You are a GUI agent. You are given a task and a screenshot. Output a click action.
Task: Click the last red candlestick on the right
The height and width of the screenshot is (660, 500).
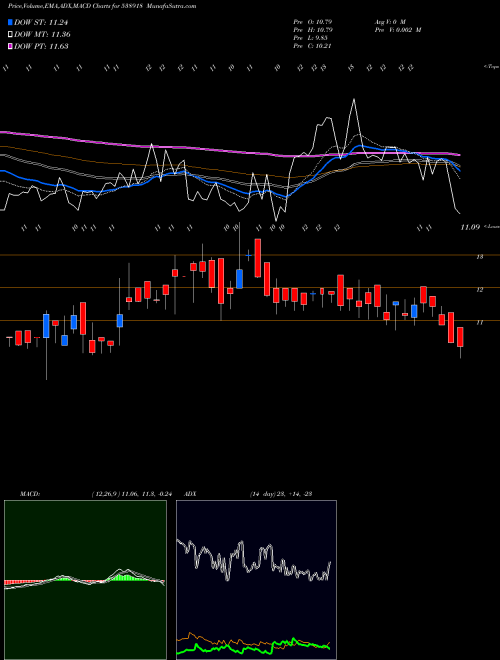click(460, 337)
